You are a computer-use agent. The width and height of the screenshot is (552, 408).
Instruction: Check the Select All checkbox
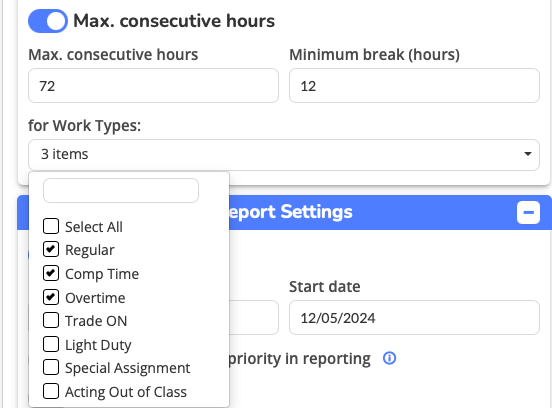click(51, 226)
